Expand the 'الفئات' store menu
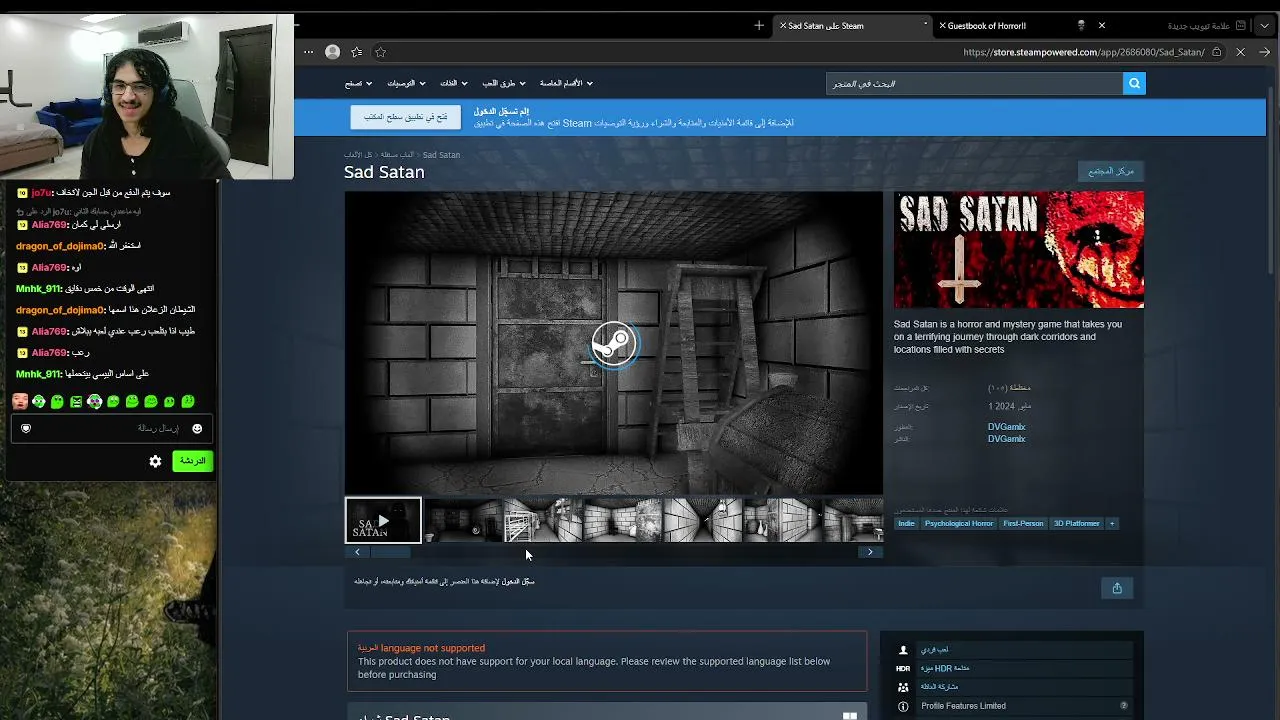Image resolution: width=1280 pixels, height=720 pixels. tap(454, 83)
